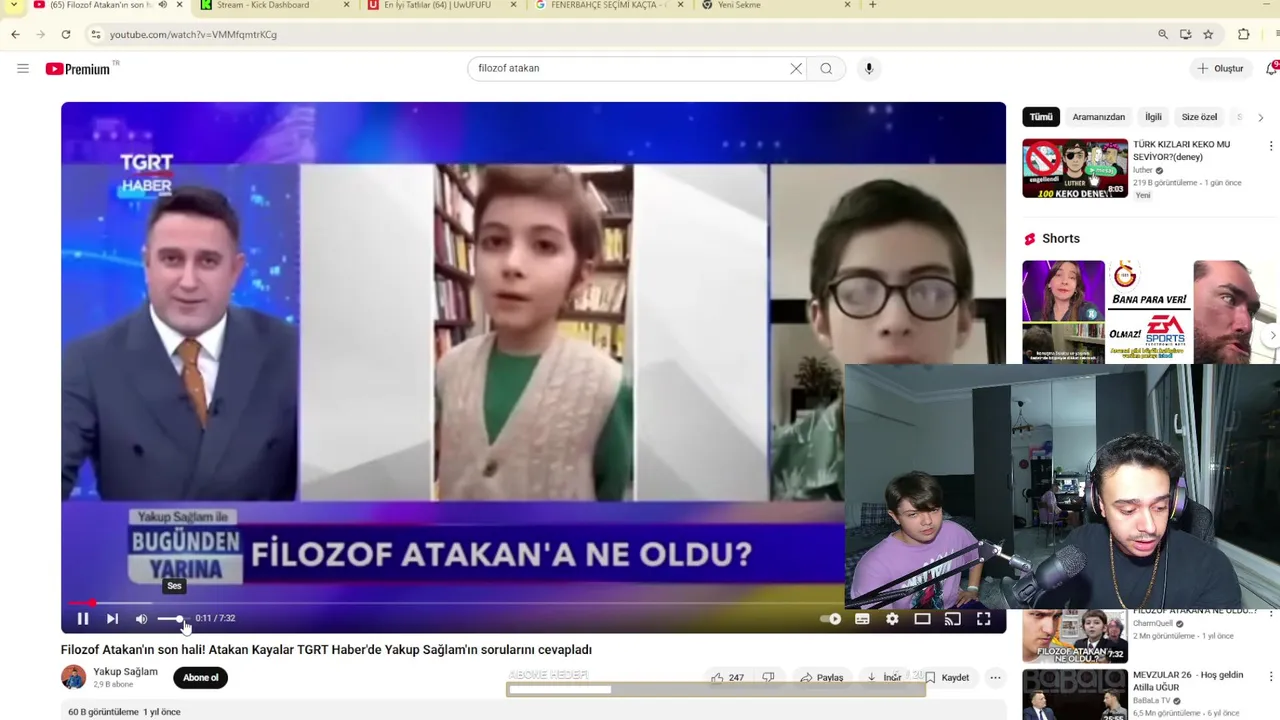Select the Tümü filter chip

[1041, 117]
